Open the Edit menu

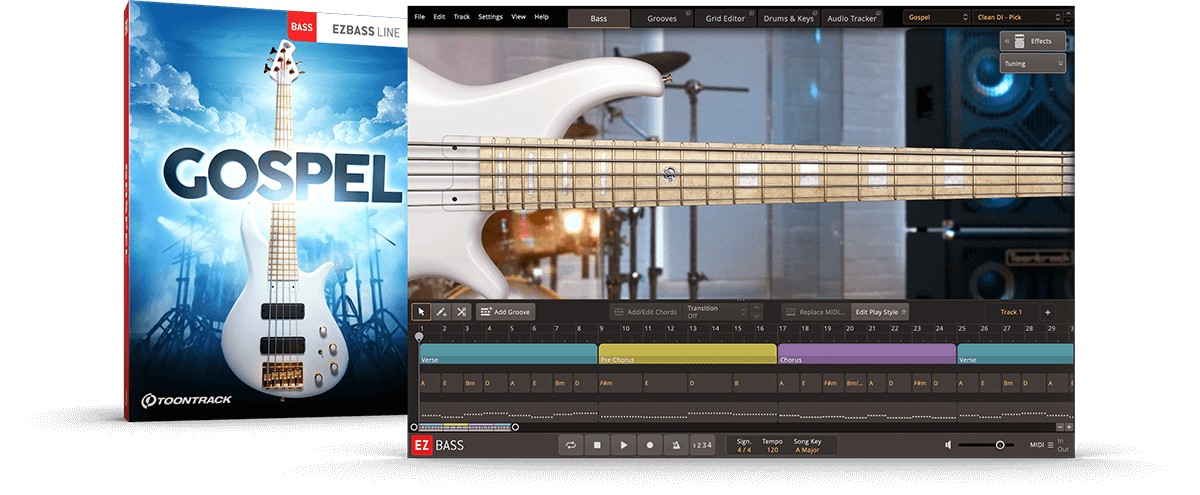coord(439,17)
